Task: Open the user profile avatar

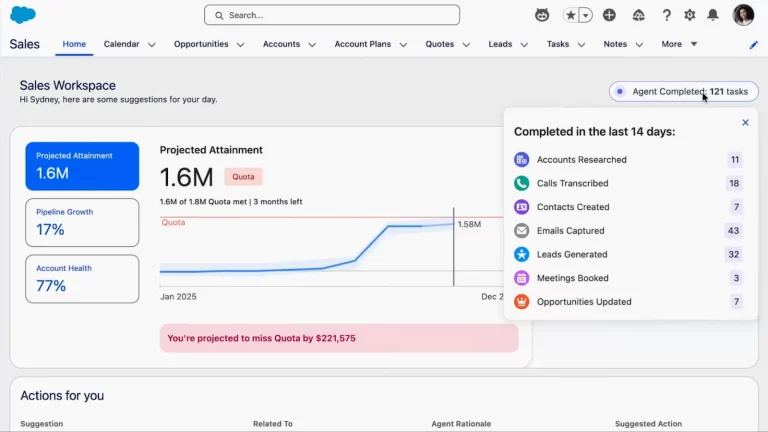Action: point(743,15)
